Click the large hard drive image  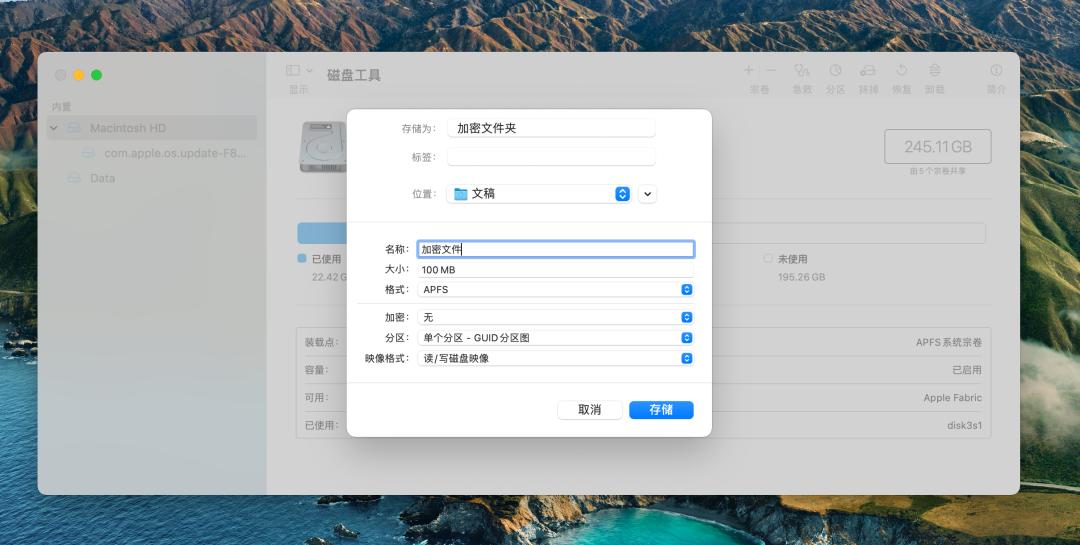pos(323,147)
